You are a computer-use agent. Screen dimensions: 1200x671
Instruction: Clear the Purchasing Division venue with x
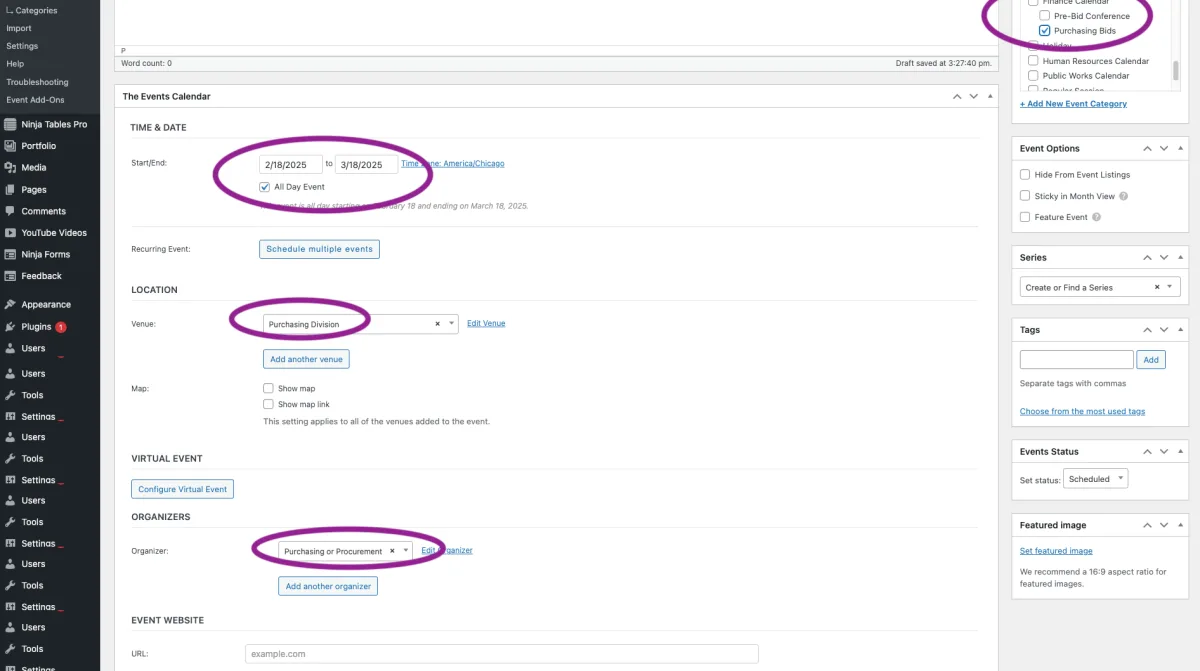click(x=437, y=324)
